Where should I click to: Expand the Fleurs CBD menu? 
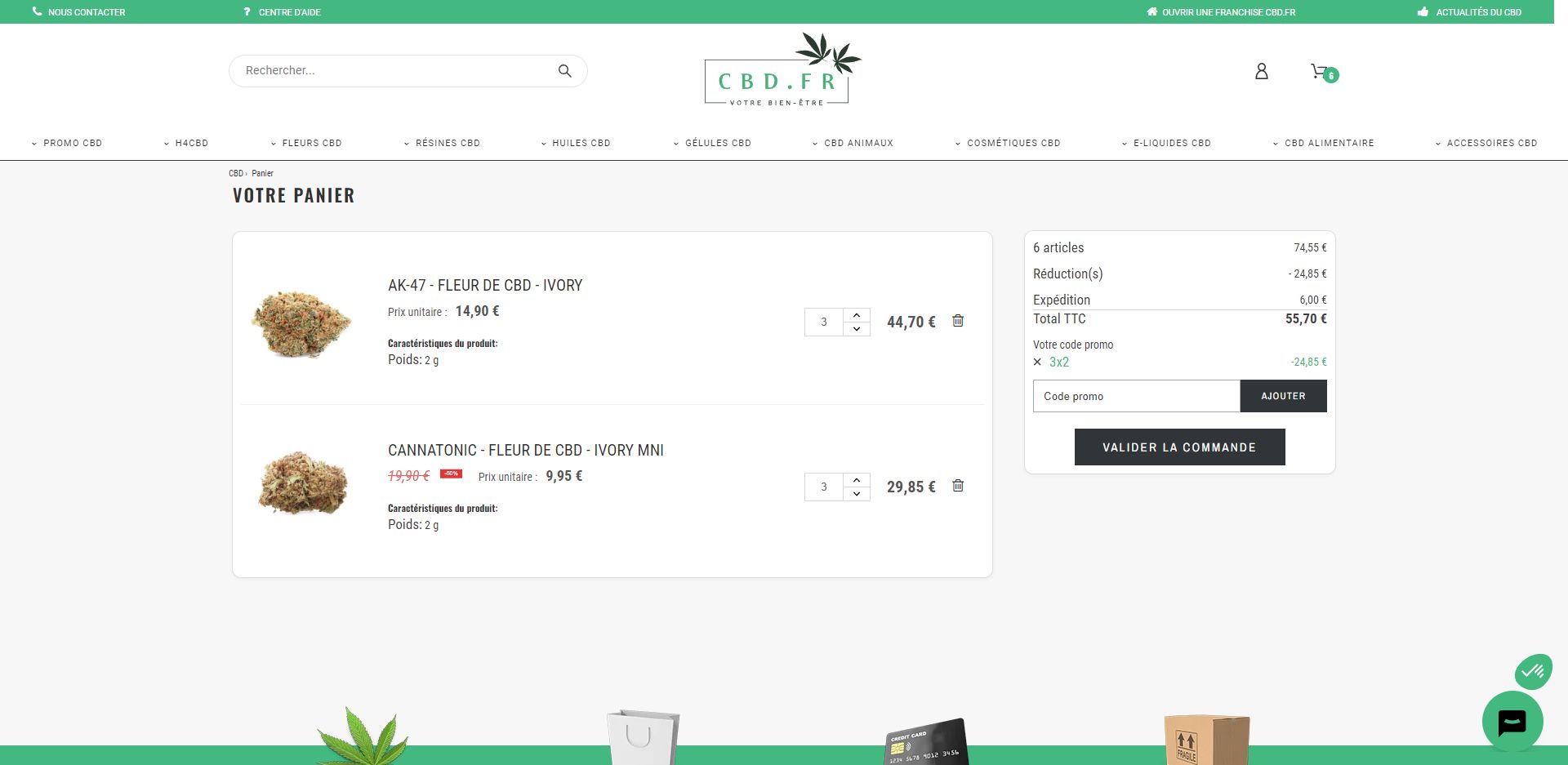[306, 143]
